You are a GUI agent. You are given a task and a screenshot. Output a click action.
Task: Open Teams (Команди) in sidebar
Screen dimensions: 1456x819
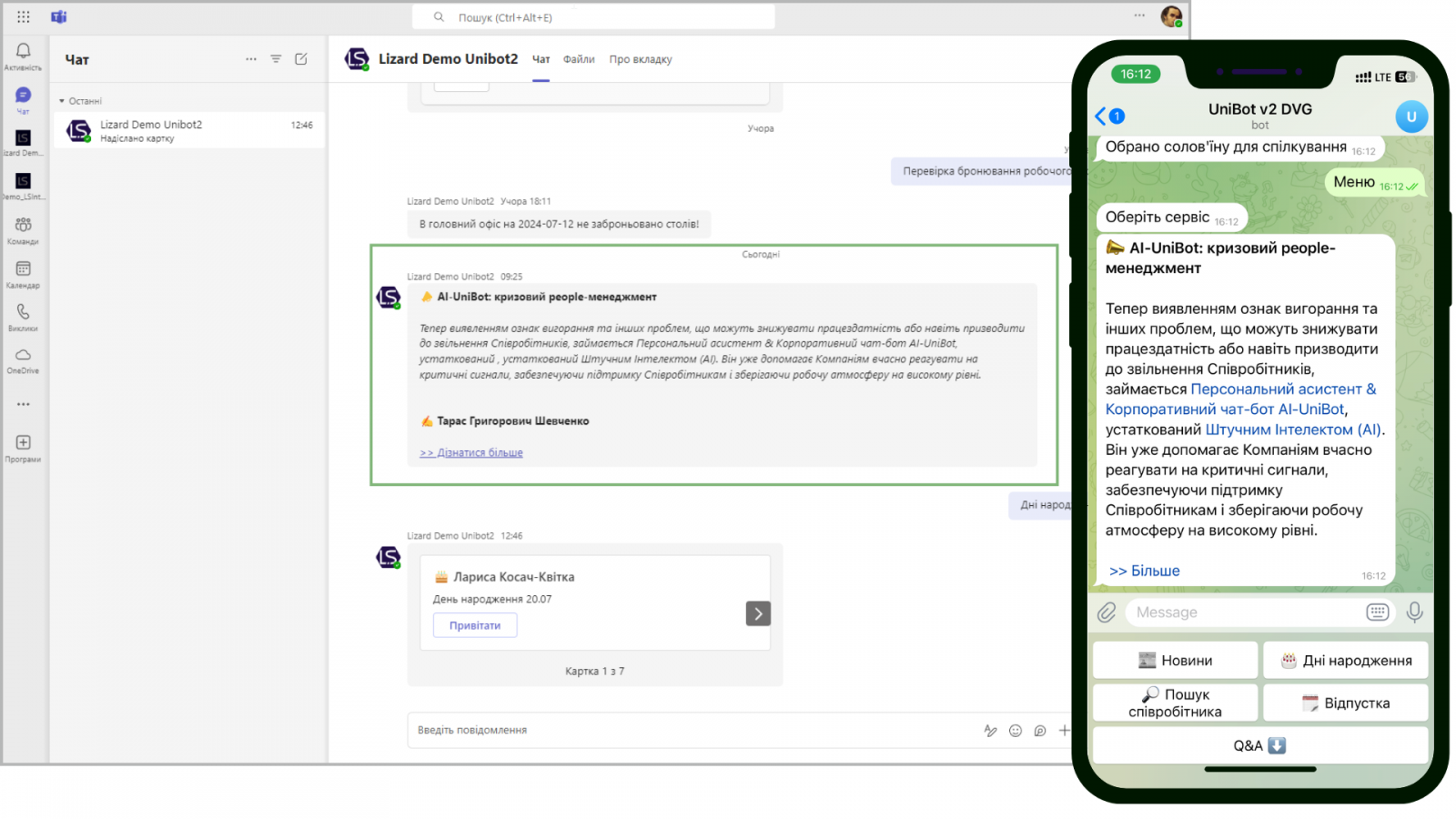click(23, 230)
